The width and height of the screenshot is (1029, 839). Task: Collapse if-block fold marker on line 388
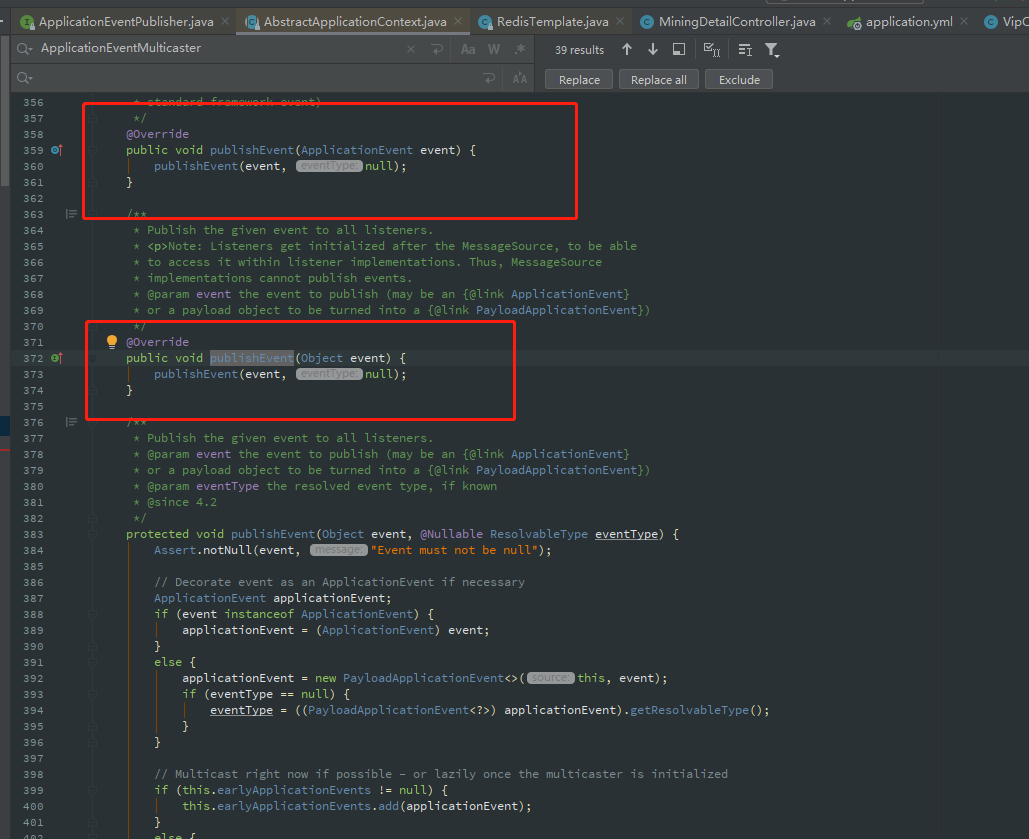coord(93,614)
